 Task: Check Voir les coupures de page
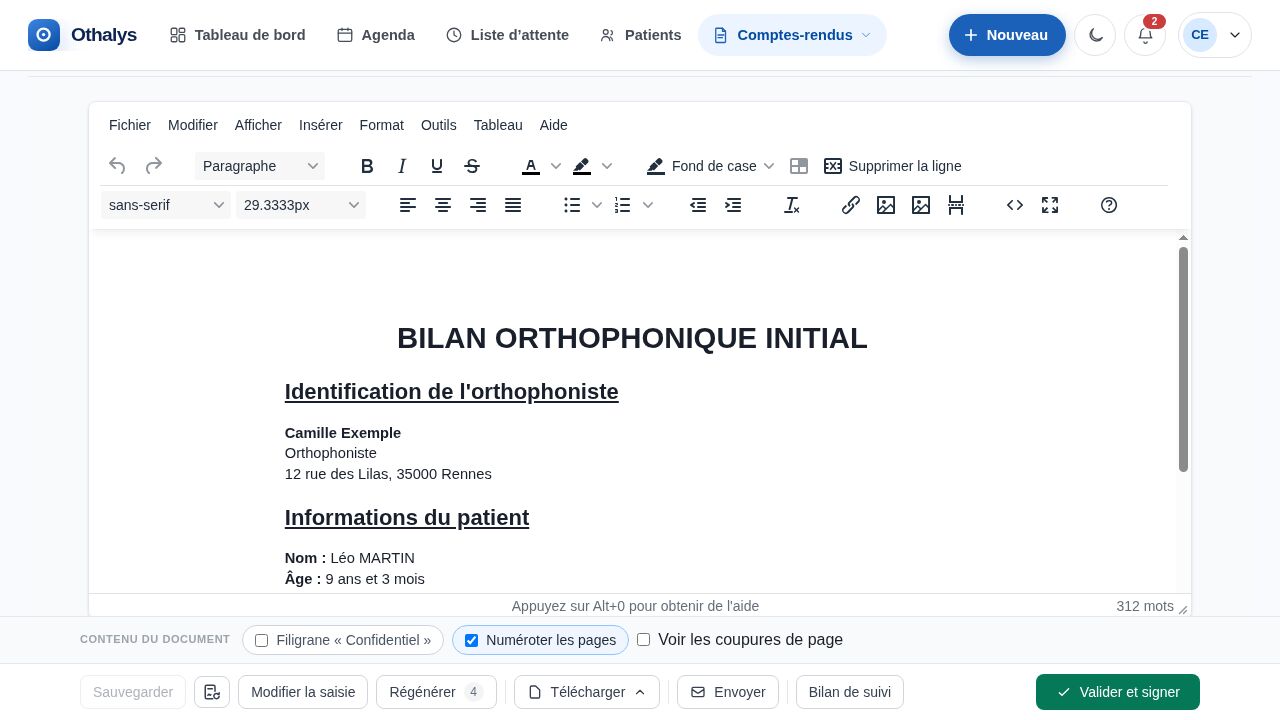pyautogui.click(x=644, y=640)
